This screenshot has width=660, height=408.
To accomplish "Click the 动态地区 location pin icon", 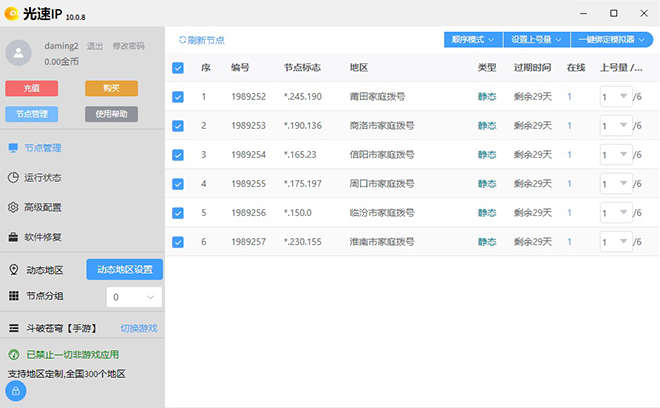I will tap(13, 270).
